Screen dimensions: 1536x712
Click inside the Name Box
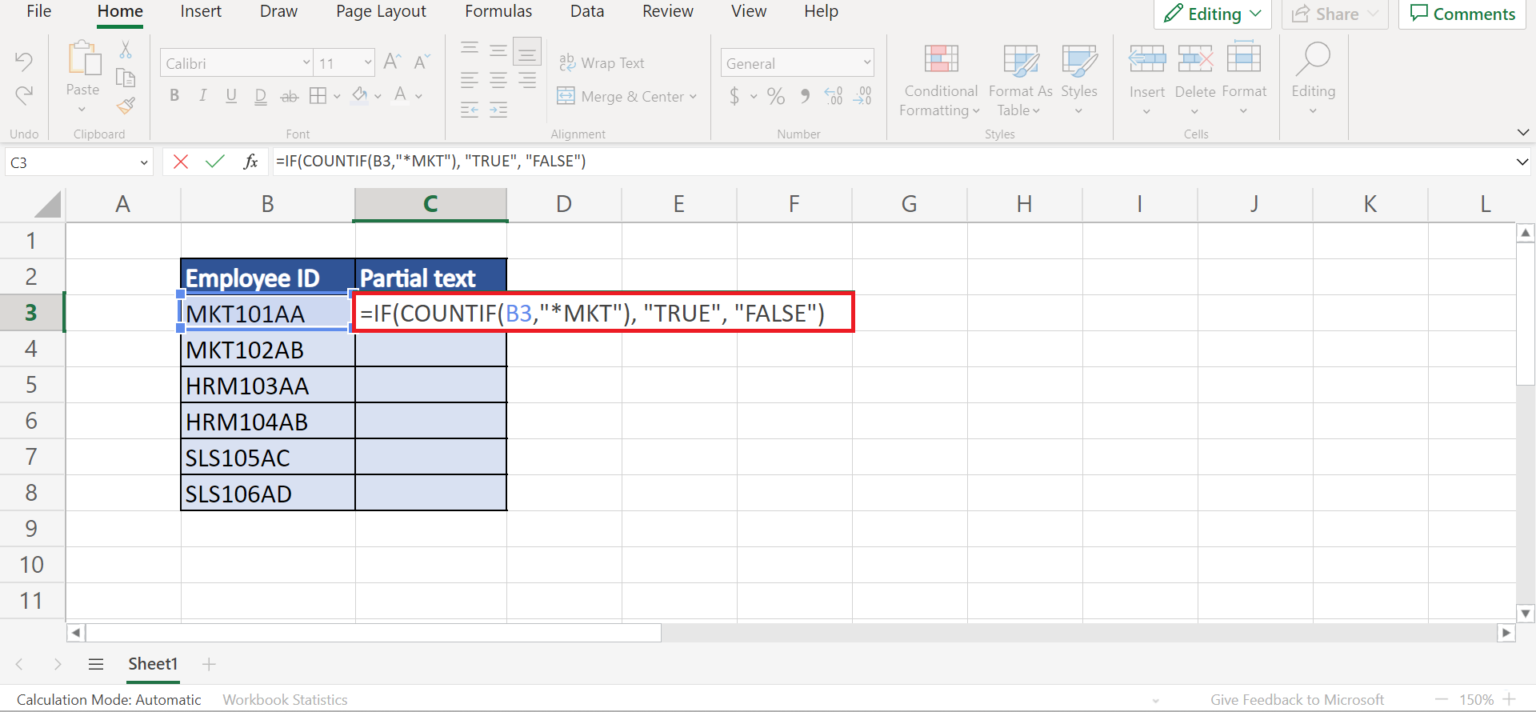(x=70, y=161)
